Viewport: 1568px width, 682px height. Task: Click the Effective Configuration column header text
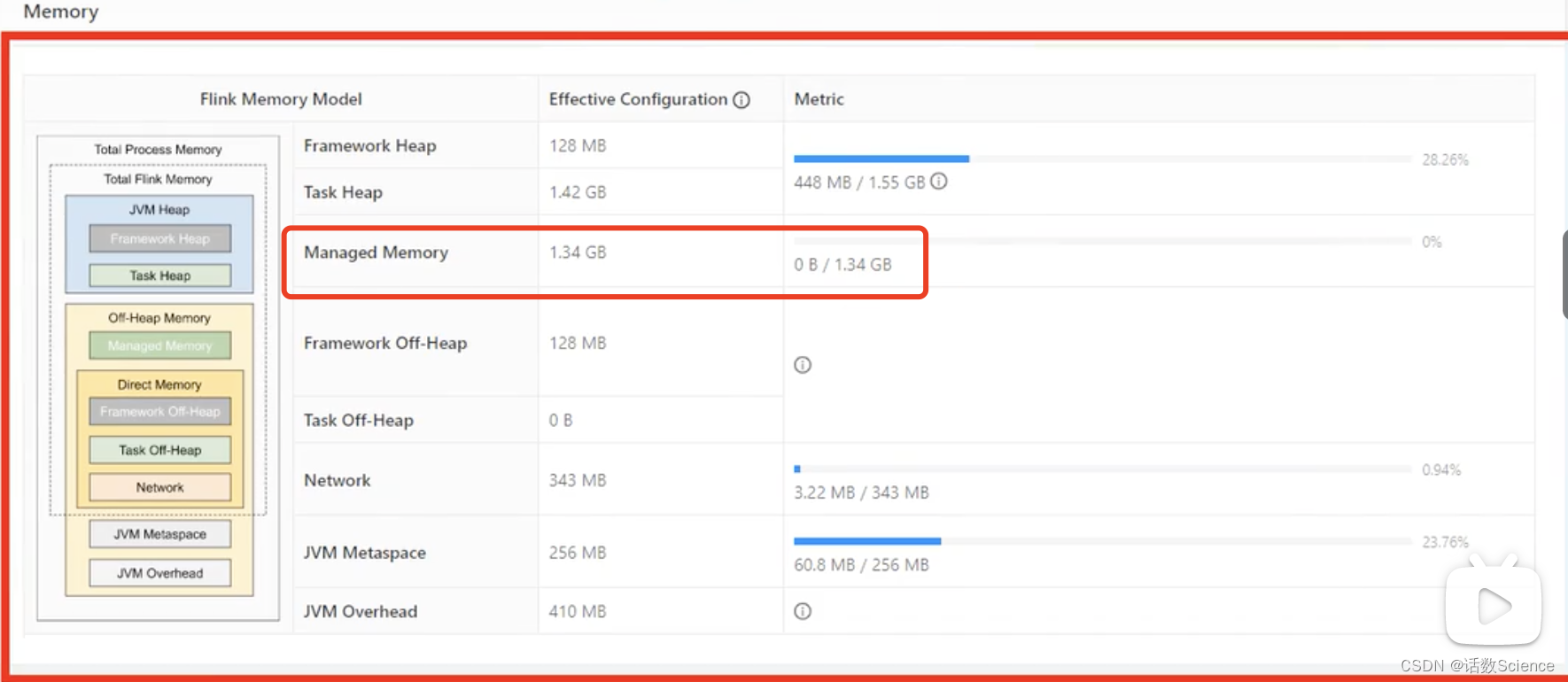pos(638,99)
